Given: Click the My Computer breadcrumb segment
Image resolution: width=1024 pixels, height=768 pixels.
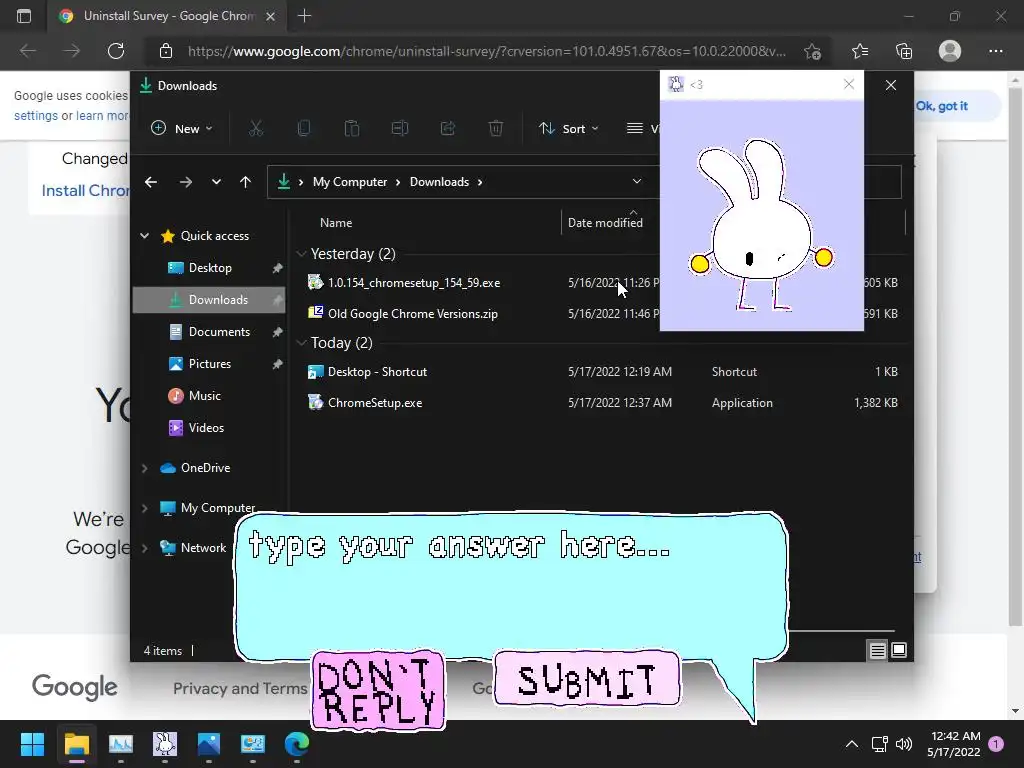Looking at the screenshot, I should click(x=350, y=182).
